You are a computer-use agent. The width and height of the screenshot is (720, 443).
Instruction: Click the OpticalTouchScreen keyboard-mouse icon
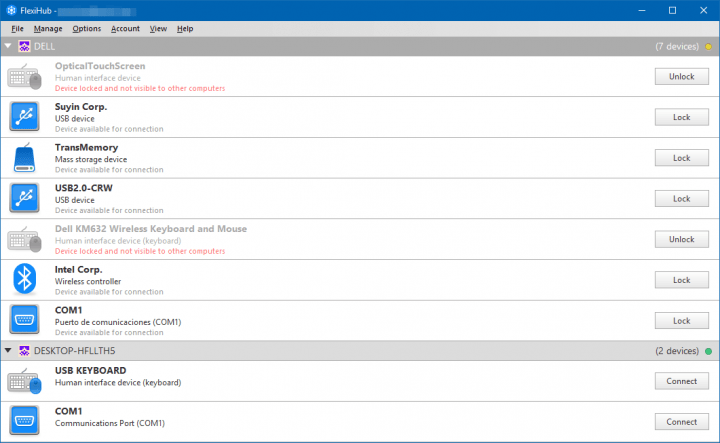tap(24, 77)
